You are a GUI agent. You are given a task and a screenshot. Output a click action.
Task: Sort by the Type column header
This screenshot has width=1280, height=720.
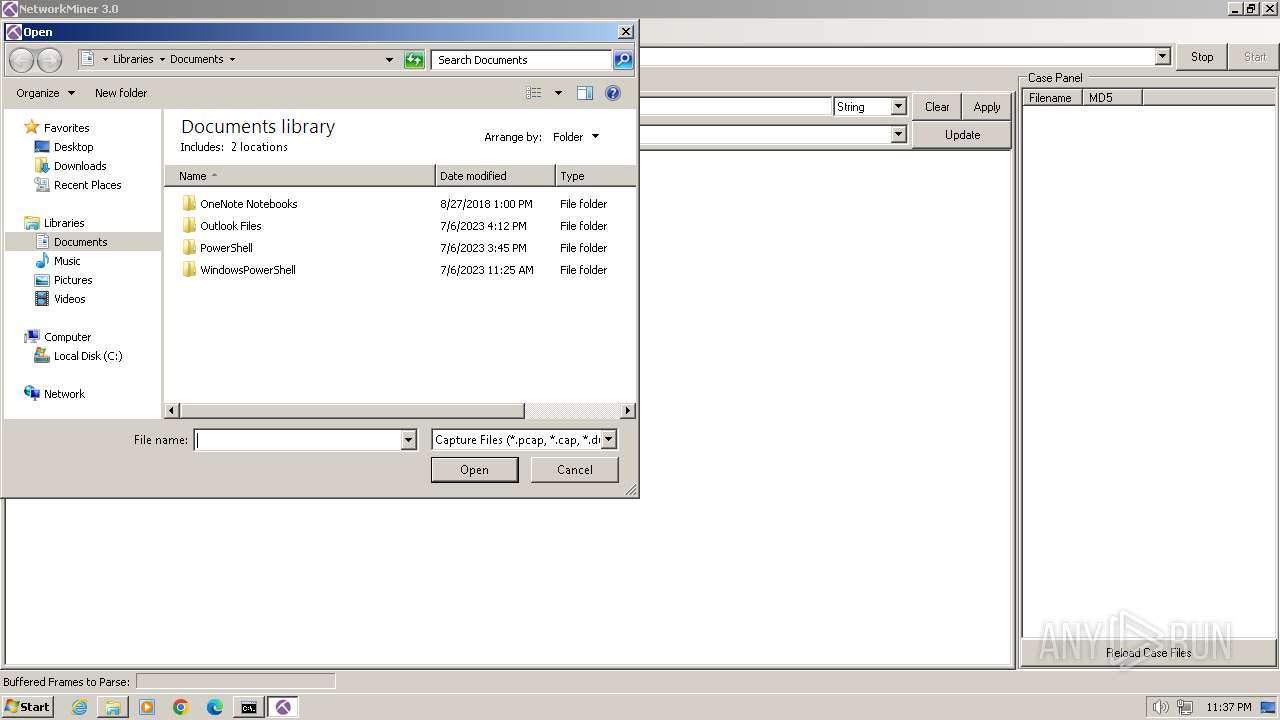(595, 176)
